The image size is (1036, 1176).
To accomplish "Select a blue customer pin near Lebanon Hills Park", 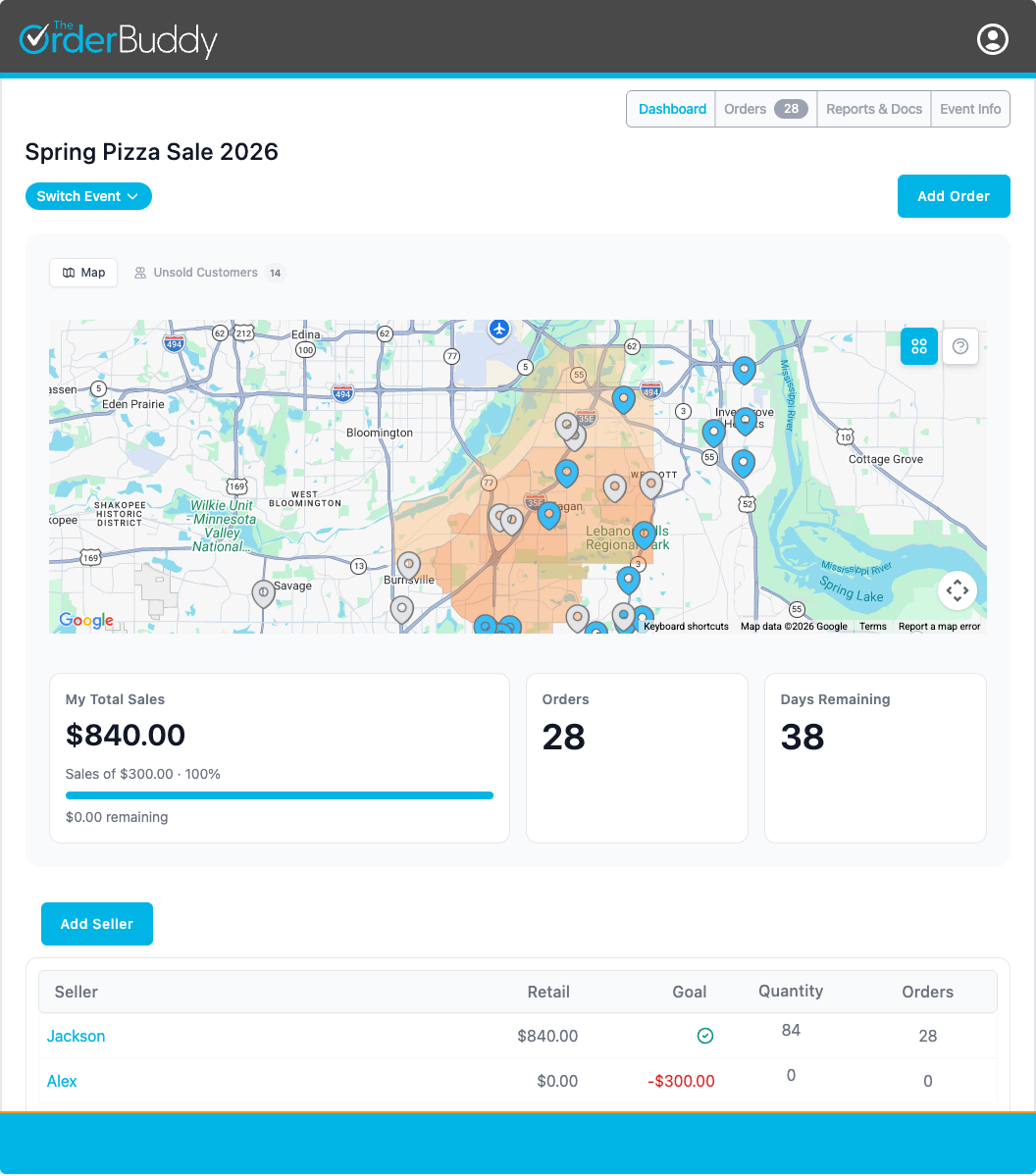I will point(644,535).
